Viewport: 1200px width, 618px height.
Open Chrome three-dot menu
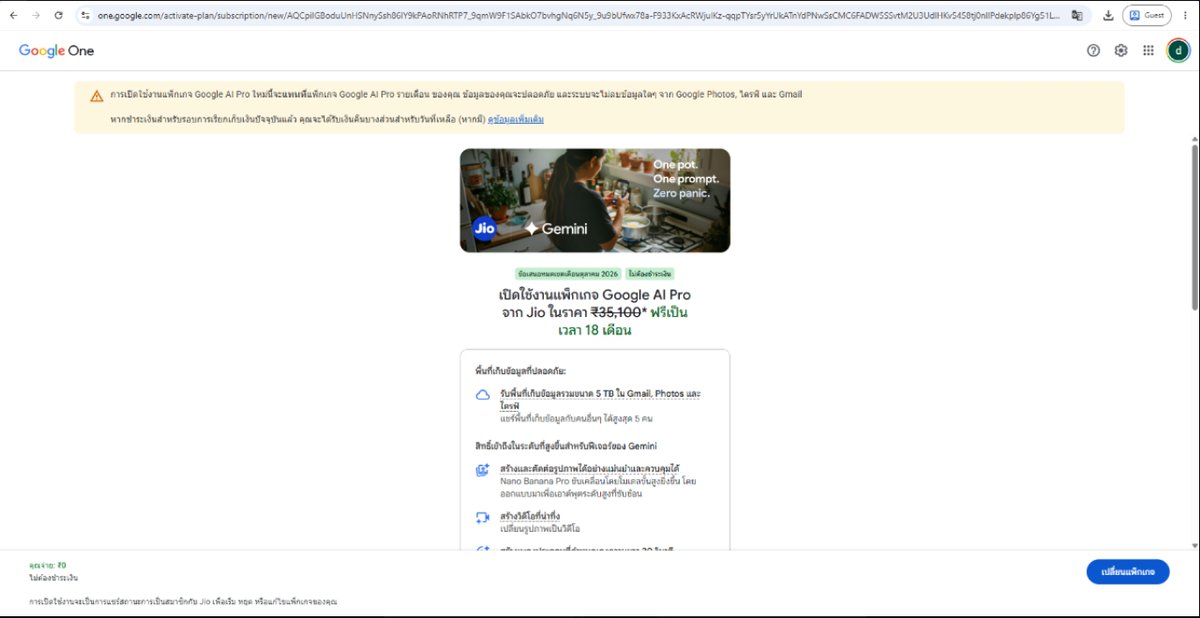1186,16
